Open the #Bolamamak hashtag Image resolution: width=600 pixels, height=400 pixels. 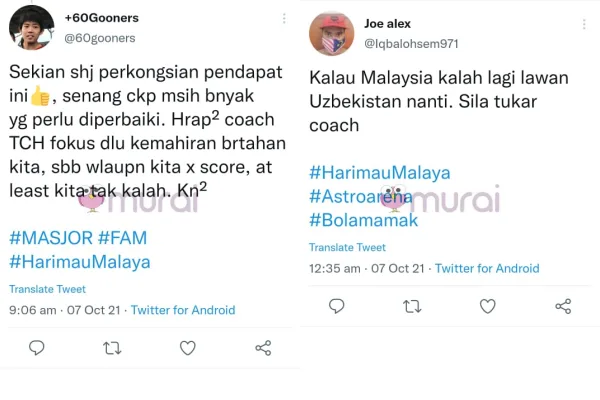point(364,220)
